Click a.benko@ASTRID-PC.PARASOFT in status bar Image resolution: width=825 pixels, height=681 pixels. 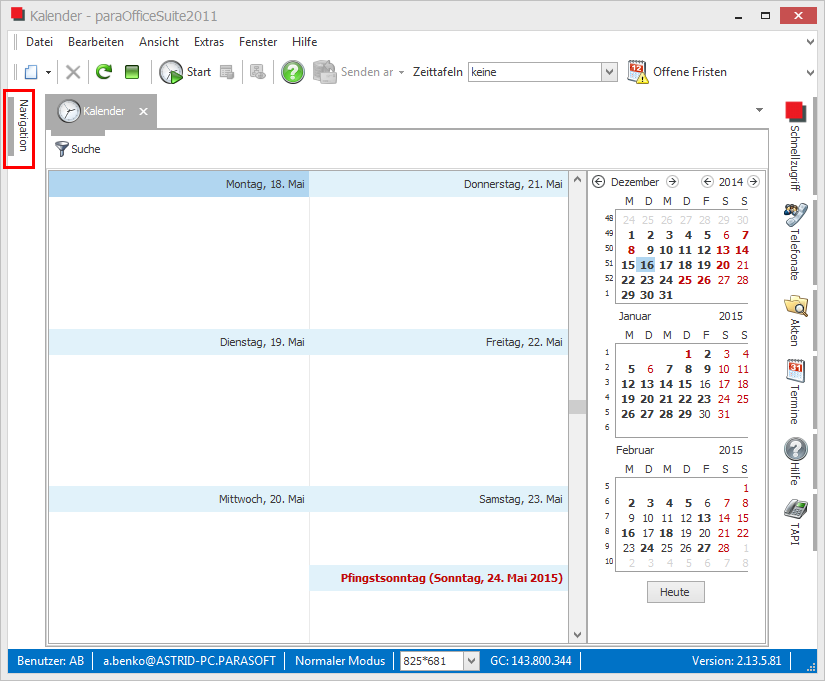click(189, 660)
